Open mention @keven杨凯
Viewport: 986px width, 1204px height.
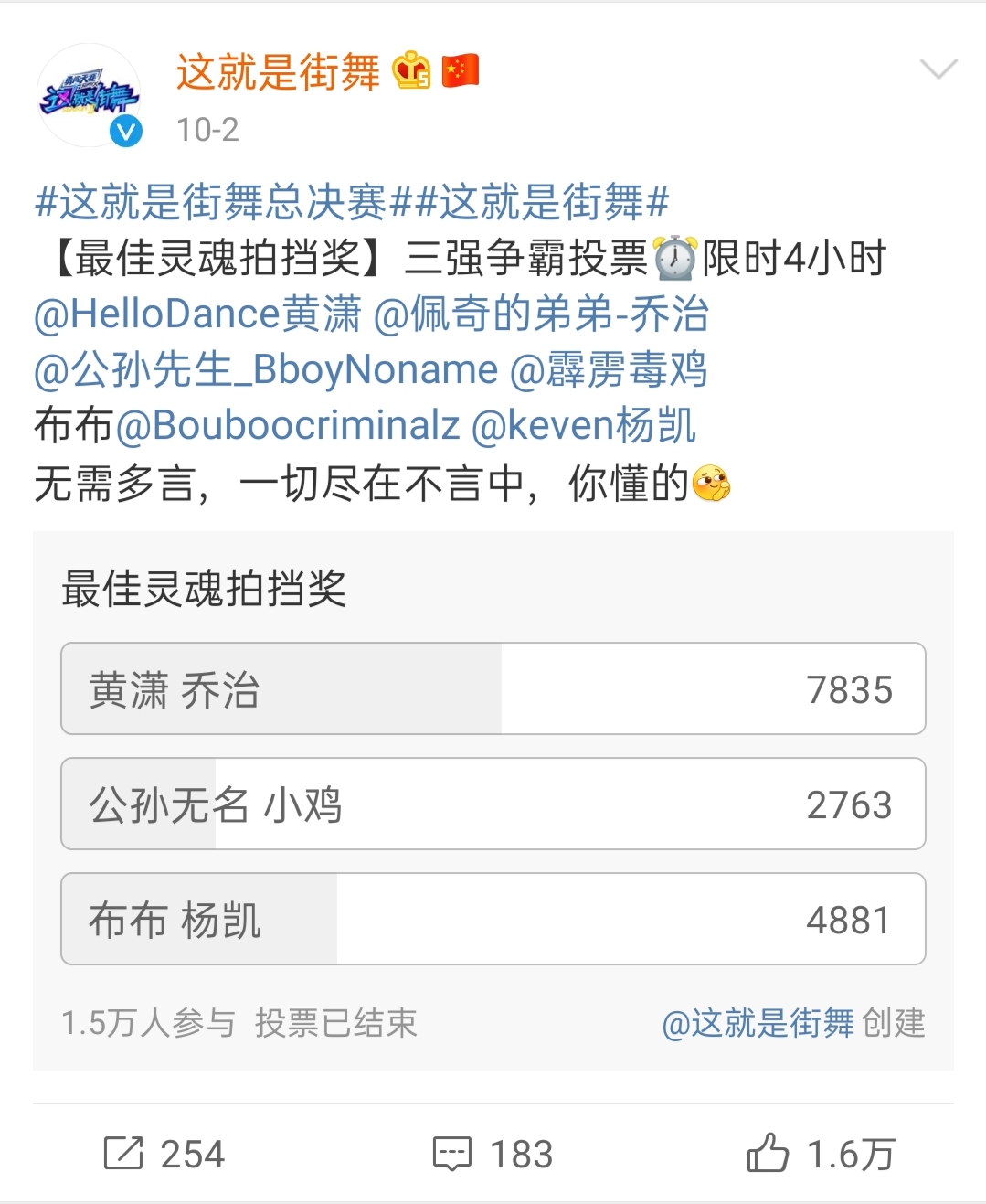(584, 426)
